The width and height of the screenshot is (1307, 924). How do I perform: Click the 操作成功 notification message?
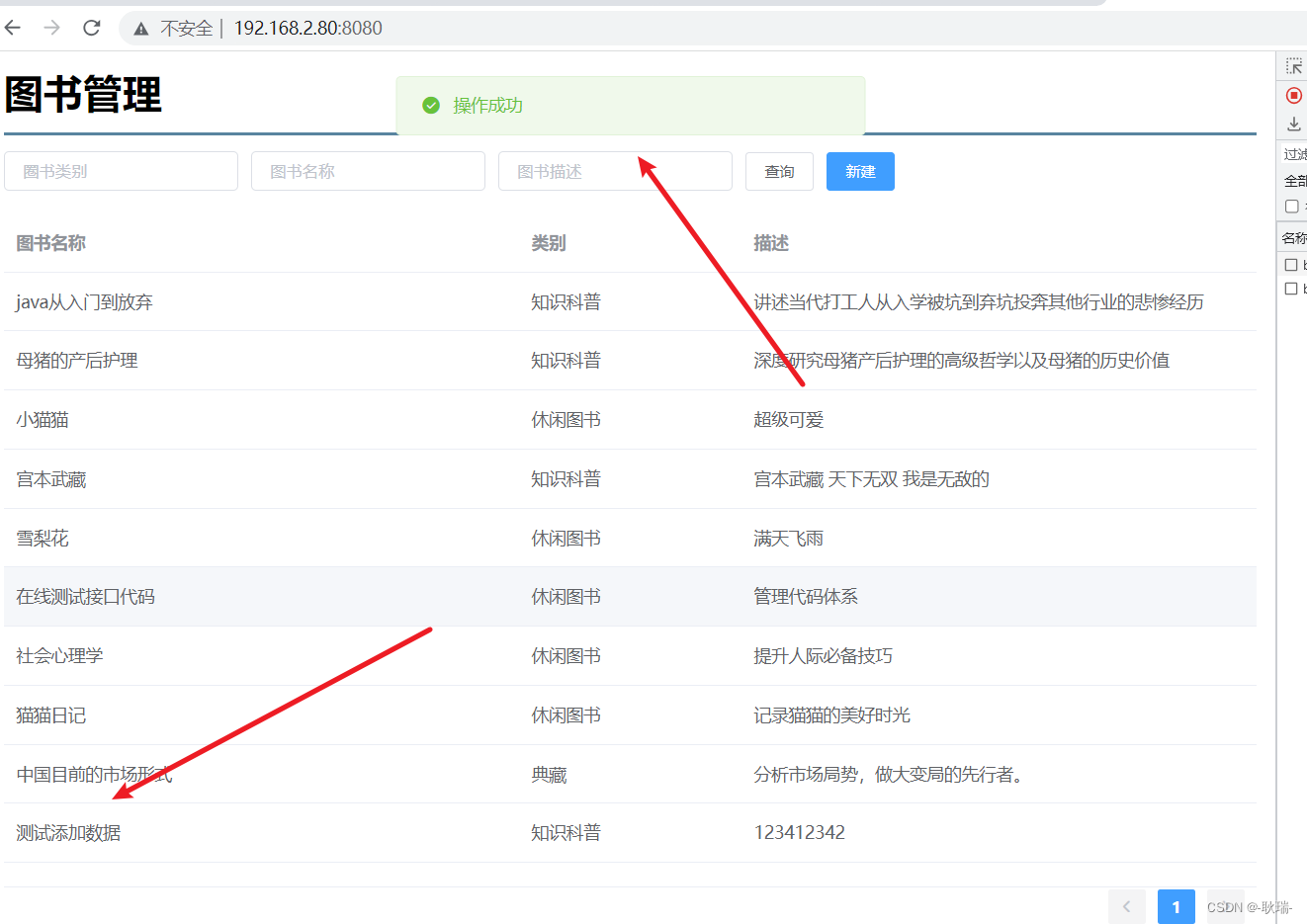(487, 105)
